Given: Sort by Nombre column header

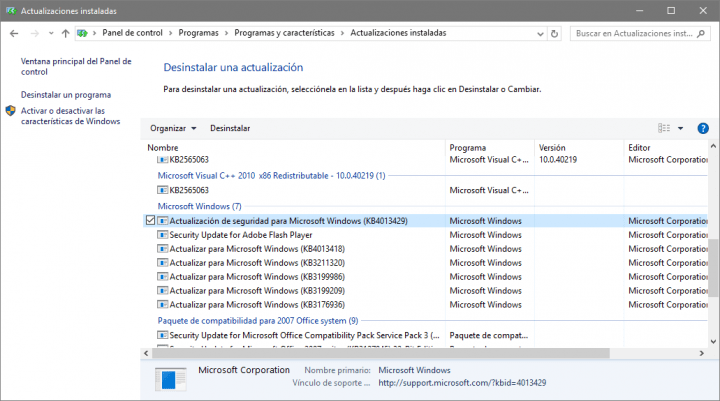Looking at the screenshot, I should point(163,147).
